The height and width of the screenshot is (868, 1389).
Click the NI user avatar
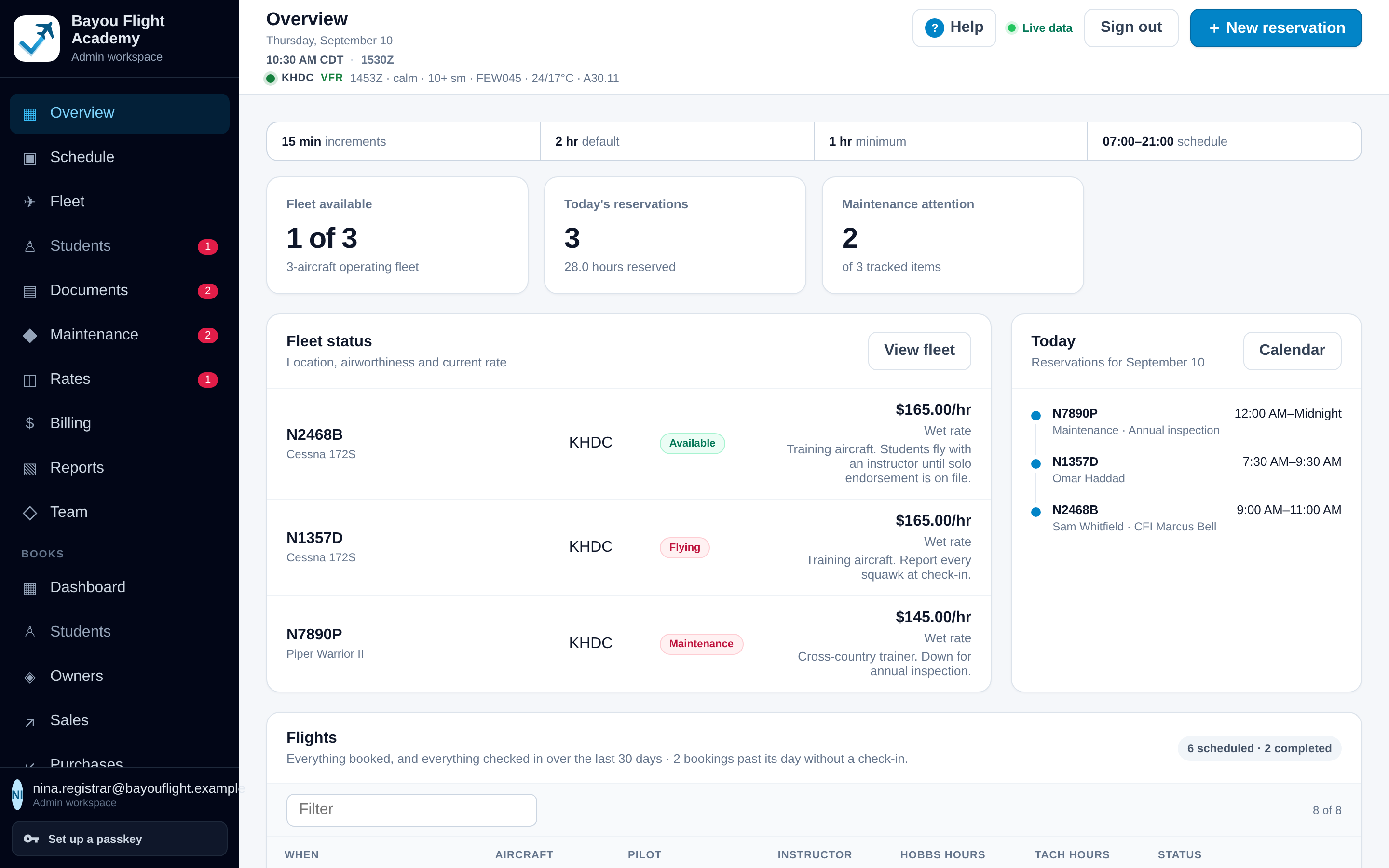pos(17,795)
